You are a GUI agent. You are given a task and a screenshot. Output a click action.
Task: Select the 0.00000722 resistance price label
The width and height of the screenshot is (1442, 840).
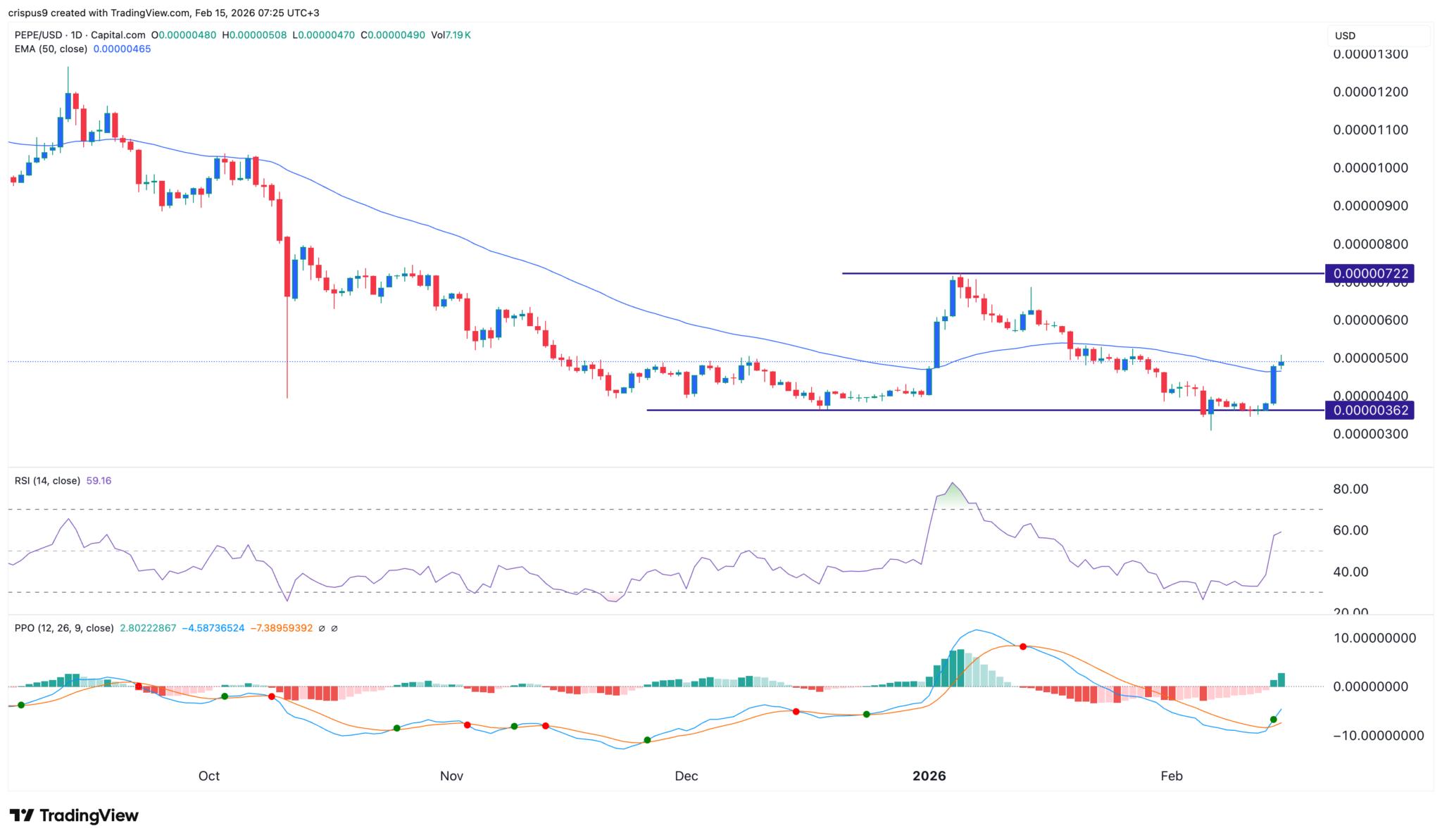pos(1370,273)
